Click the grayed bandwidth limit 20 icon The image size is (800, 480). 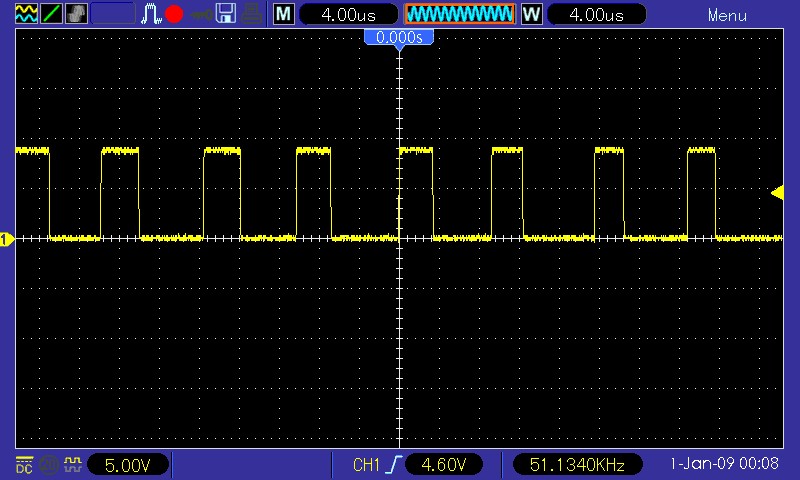(48, 465)
